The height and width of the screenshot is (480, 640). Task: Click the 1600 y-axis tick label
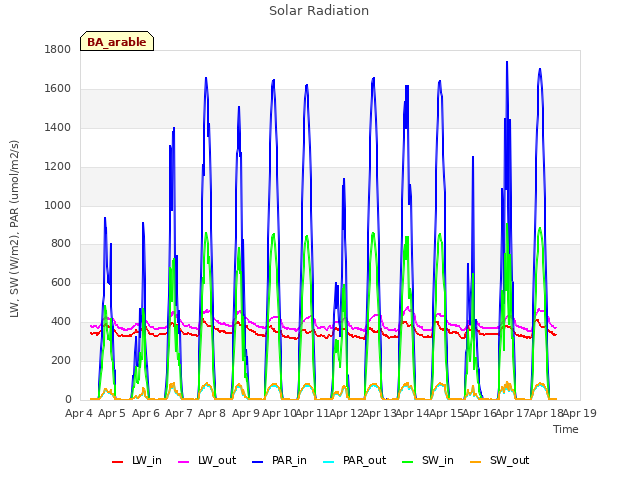[x=58, y=89]
